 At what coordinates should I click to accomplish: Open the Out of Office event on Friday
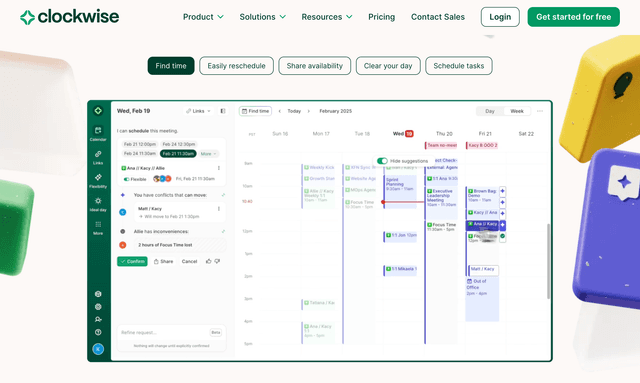point(482,299)
